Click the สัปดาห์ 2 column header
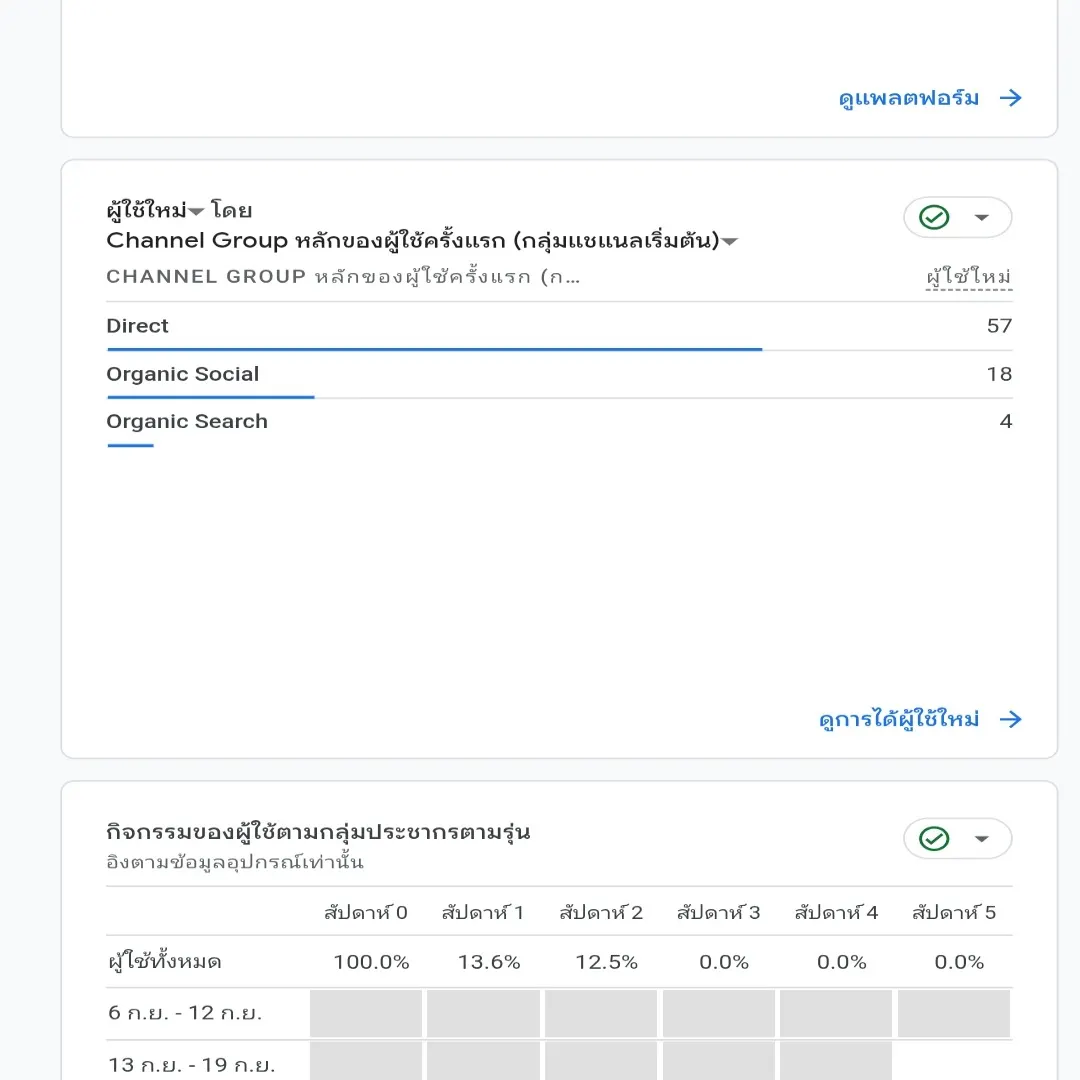This screenshot has width=1080, height=1080. [x=601, y=913]
